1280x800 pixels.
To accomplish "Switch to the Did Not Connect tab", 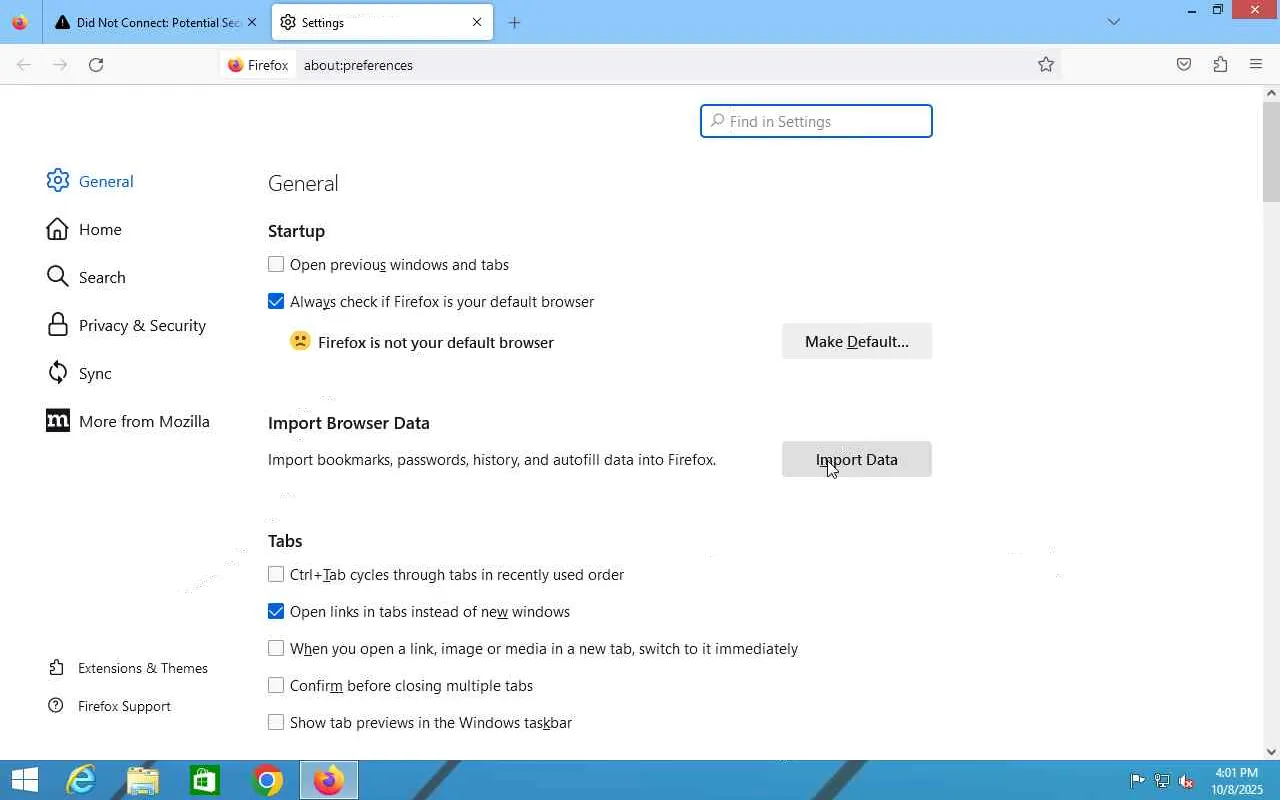I will [155, 22].
